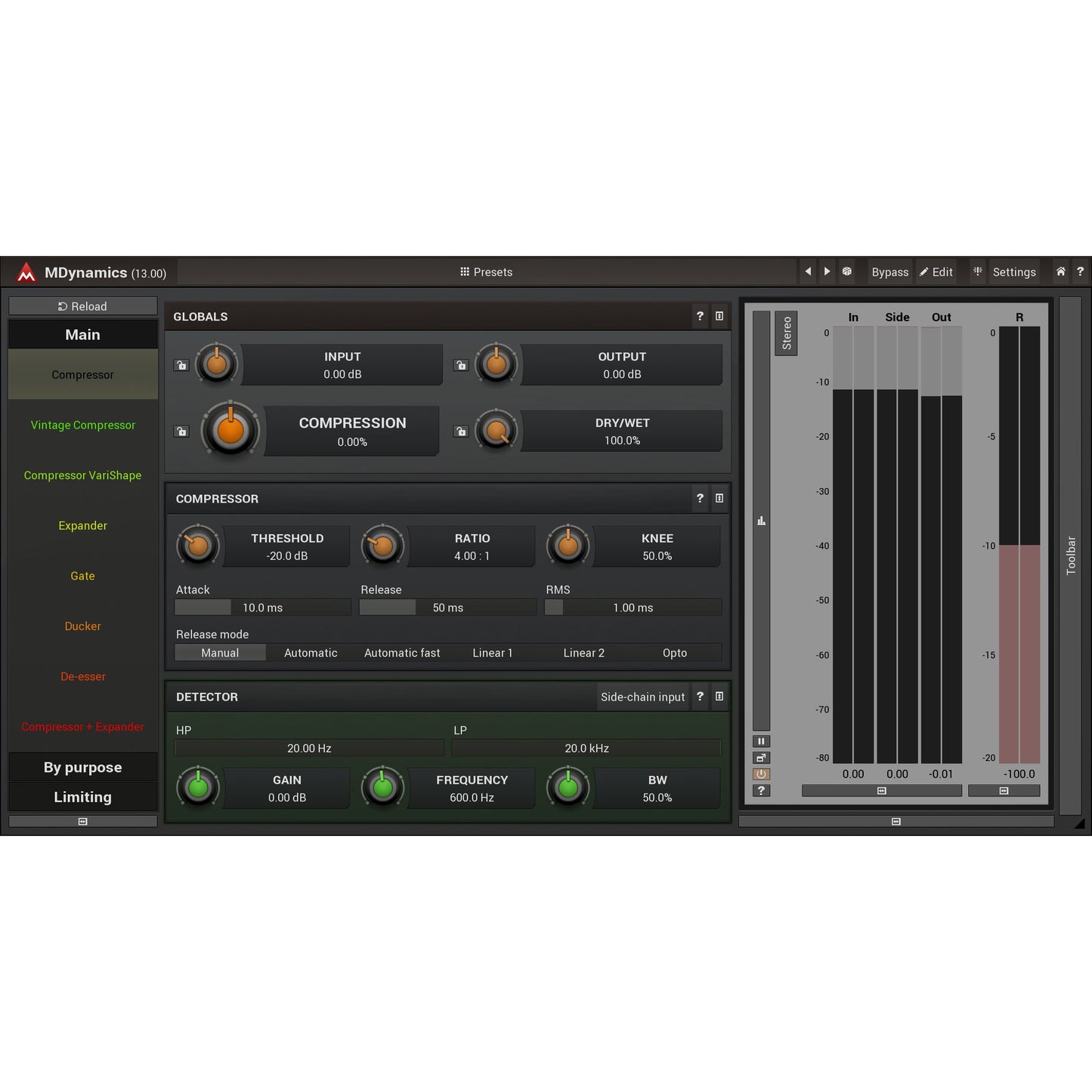Click the home icon in the title bar
Image resolution: width=1092 pixels, height=1092 pixels.
pyautogui.click(x=1060, y=271)
